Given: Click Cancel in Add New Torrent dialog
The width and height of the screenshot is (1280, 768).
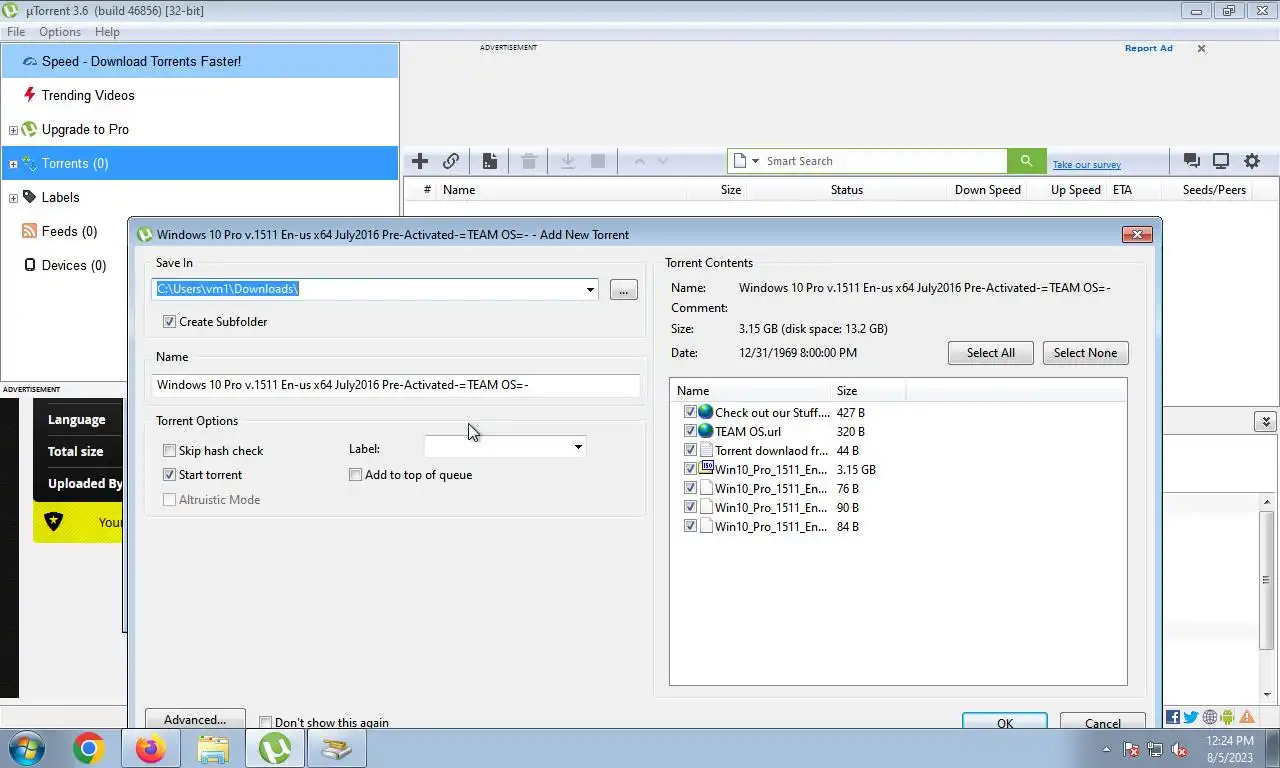Looking at the screenshot, I should pos(1102,723).
